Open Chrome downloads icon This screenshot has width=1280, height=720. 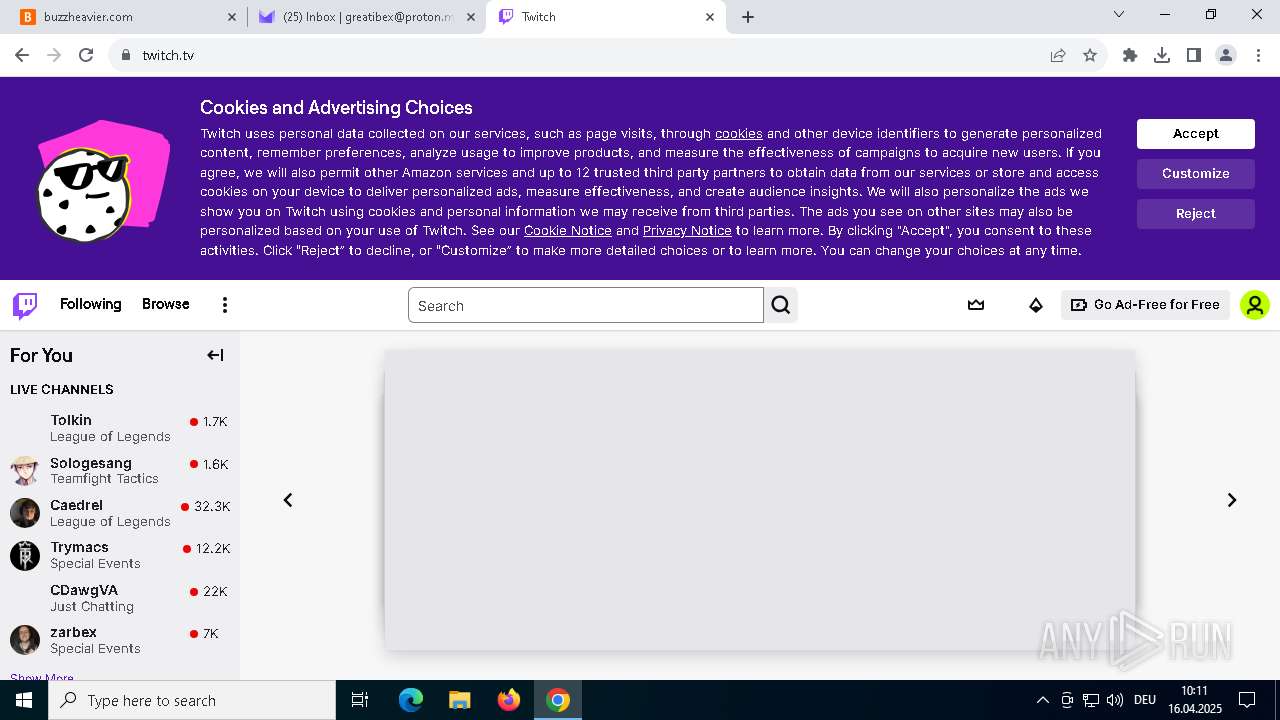click(x=1162, y=55)
